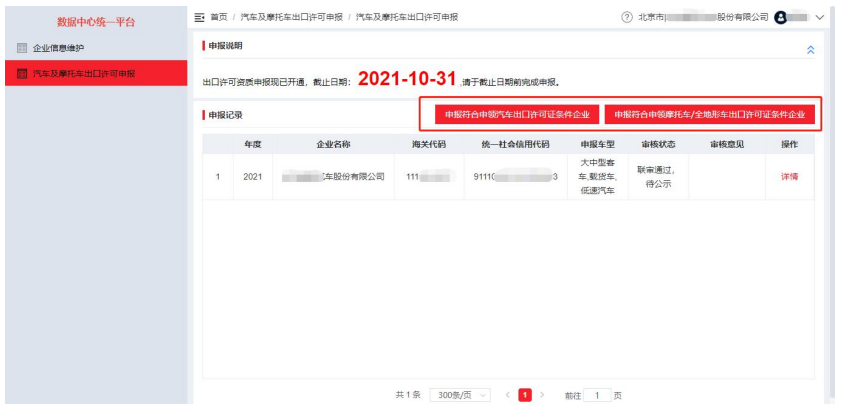Click the 前往 page number input field
The image size is (857, 404).
coord(597,395)
